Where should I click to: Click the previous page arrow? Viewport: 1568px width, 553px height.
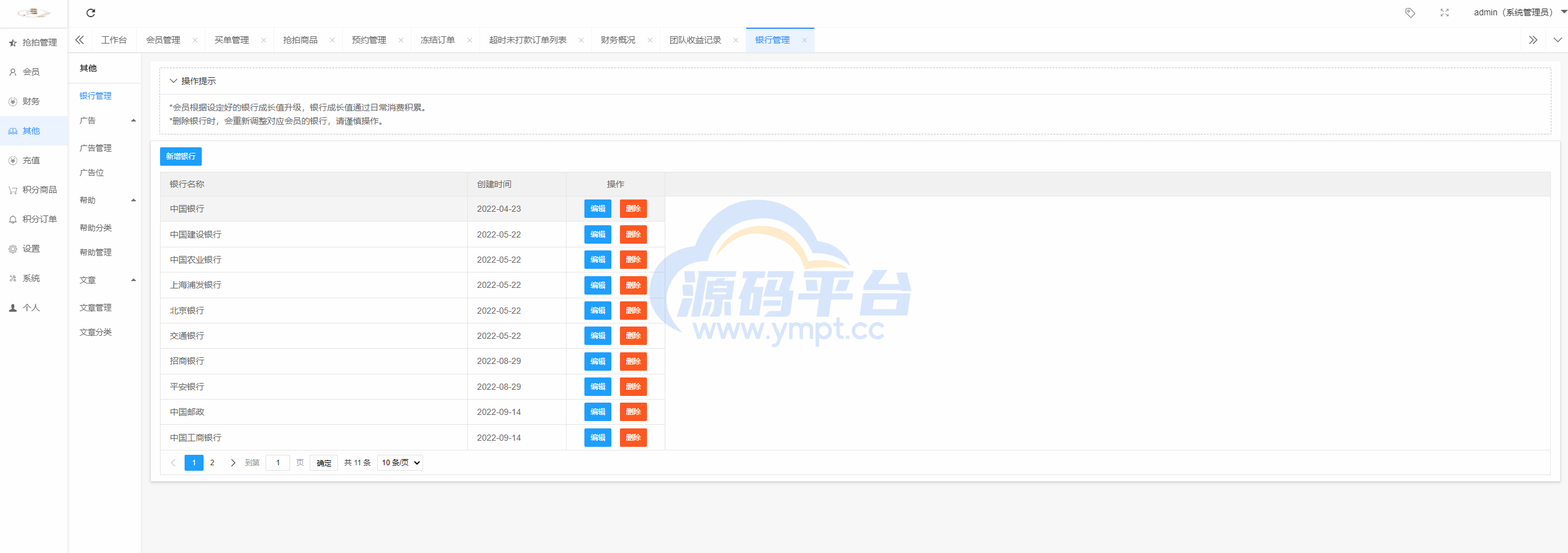[173, 463]
